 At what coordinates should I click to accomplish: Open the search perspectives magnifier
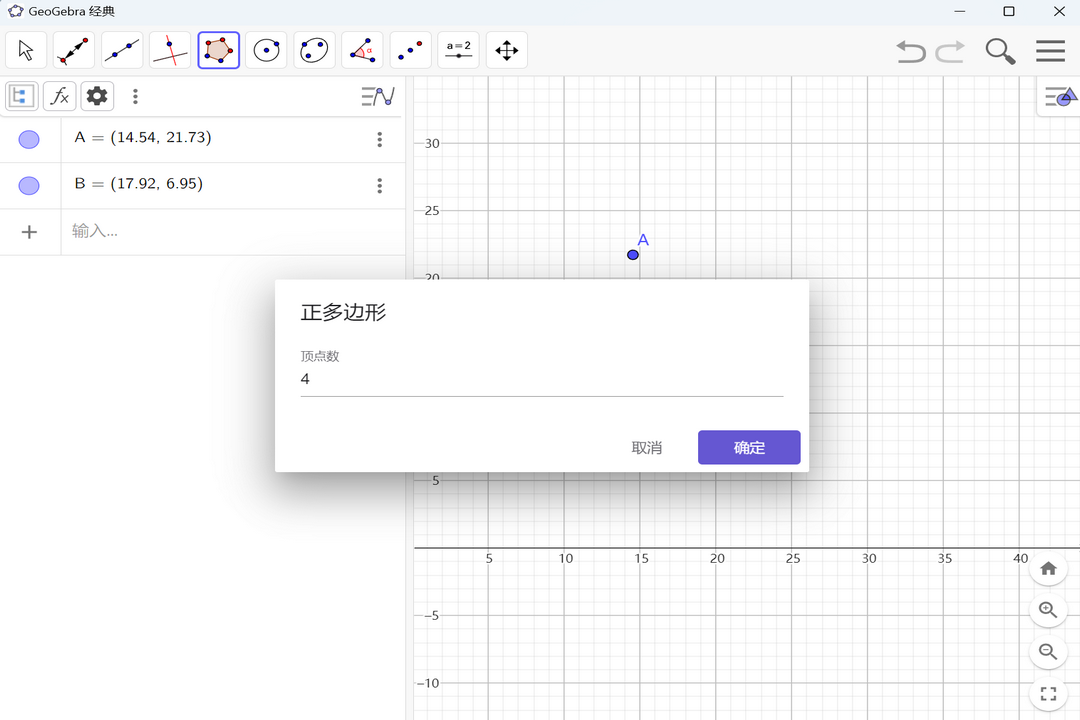[x=999, y=50]
